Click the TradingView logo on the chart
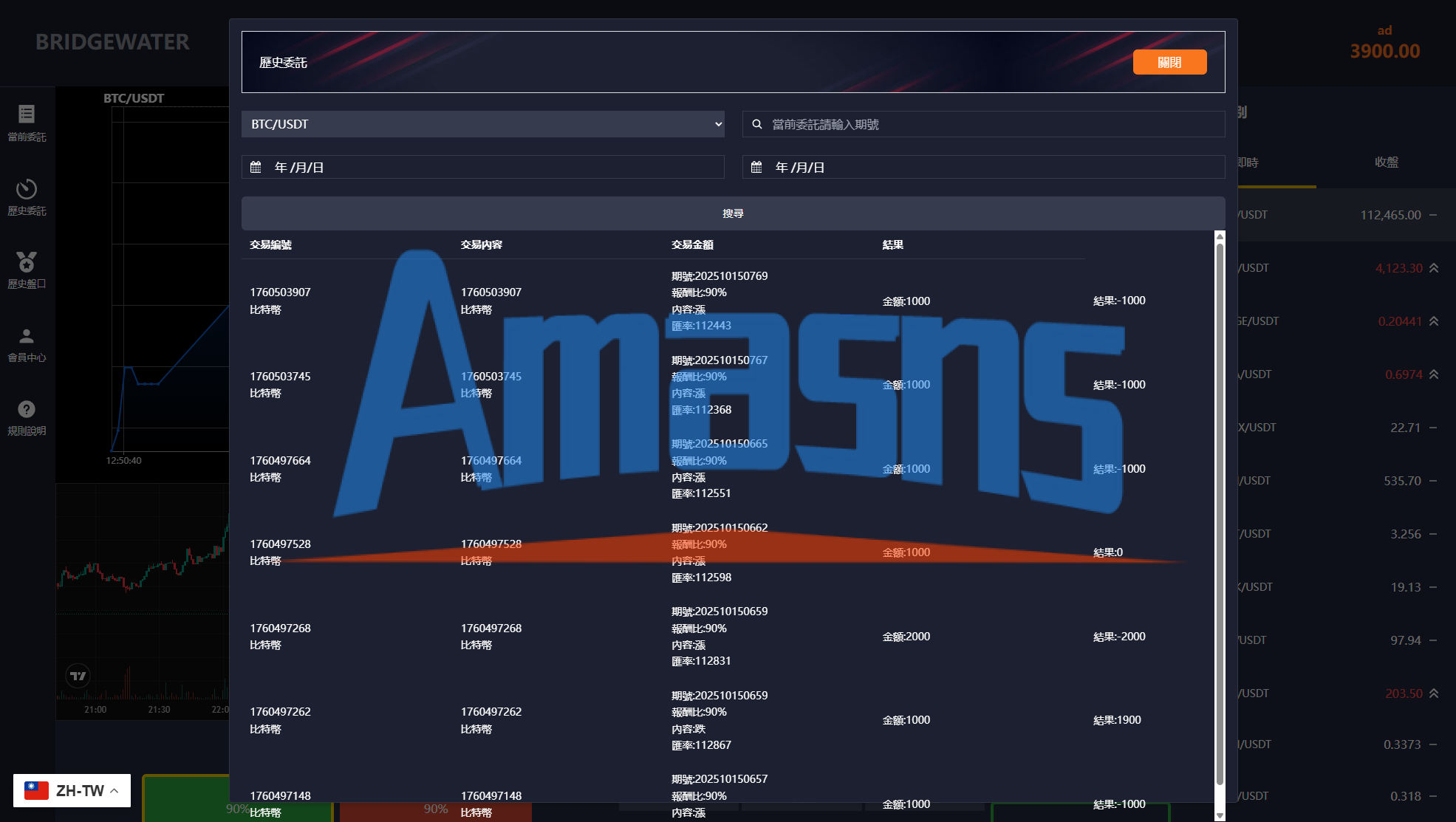The width and height of the screenshot is (1456, 822). pyautogui.click(x=78, y=675)
